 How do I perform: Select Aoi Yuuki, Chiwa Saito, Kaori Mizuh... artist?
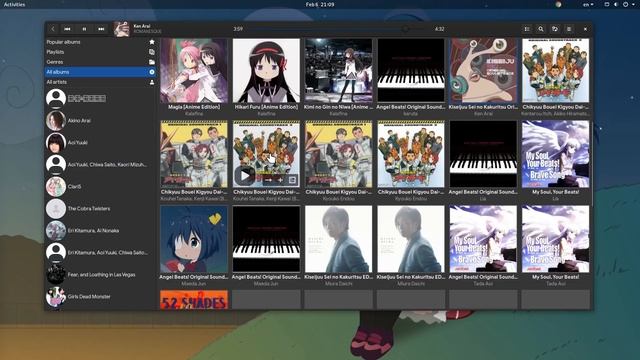(100, 164)
